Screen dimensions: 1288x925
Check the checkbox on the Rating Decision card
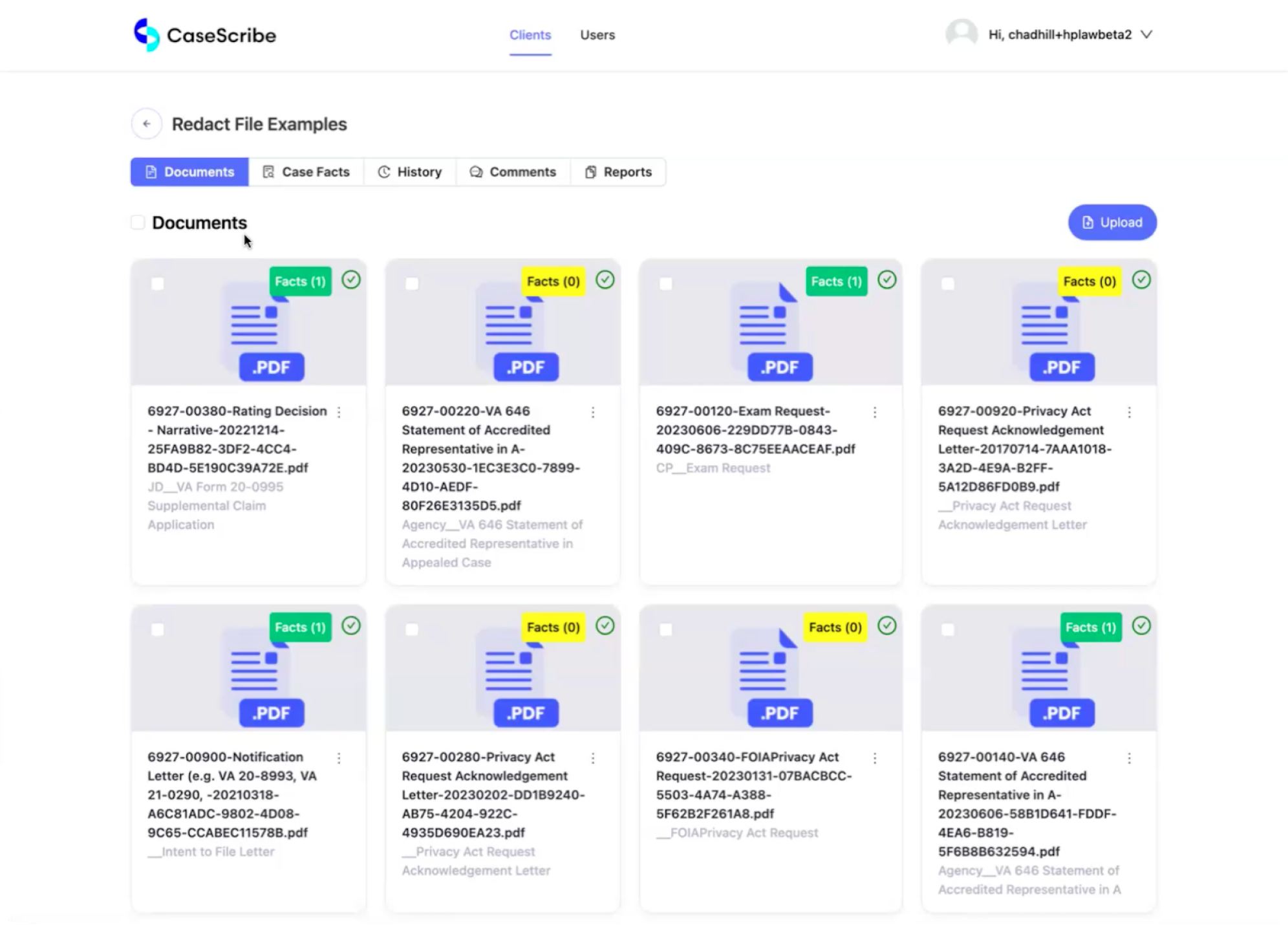[158, 283]
